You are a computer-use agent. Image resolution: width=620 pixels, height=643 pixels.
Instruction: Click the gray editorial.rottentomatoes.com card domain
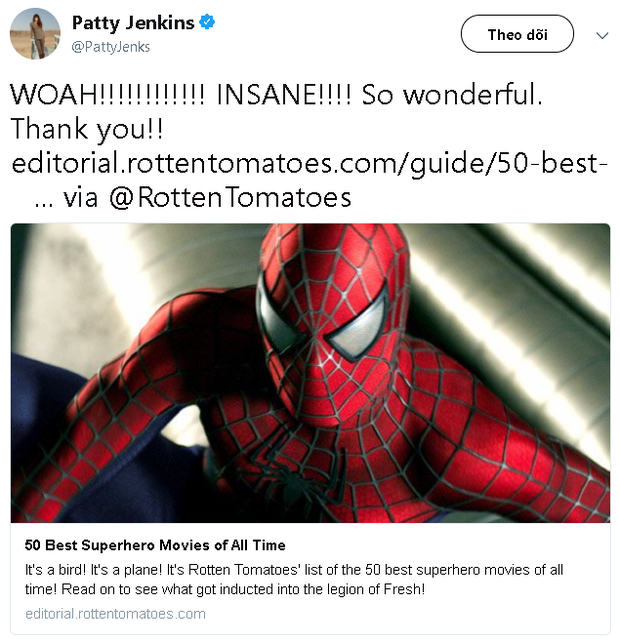(x=115, y=614)
